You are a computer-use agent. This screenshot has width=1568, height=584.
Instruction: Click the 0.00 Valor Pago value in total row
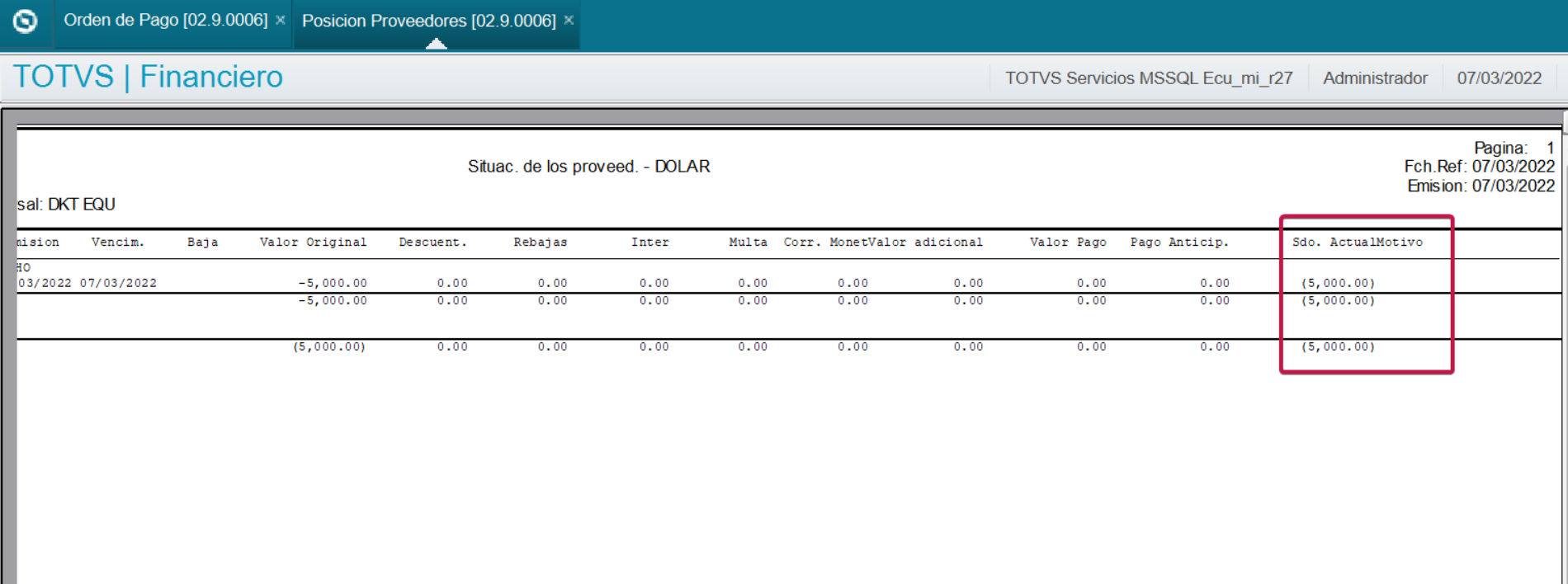pyautogui.click(x=1091, y=347)
